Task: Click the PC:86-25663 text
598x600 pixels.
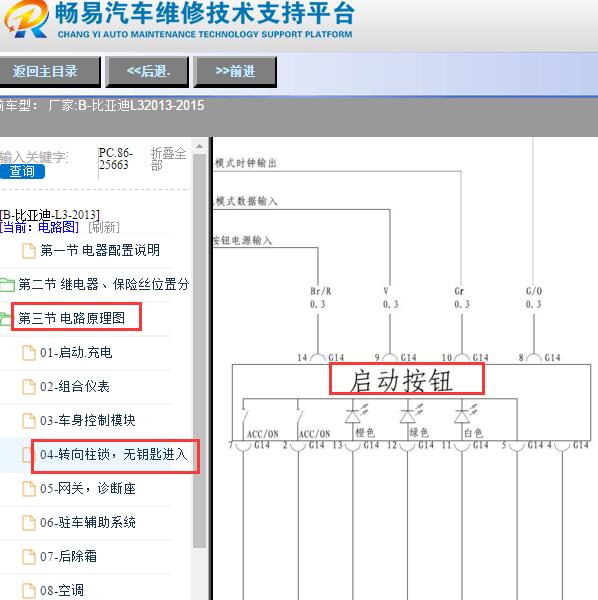Action: [116, 159]
